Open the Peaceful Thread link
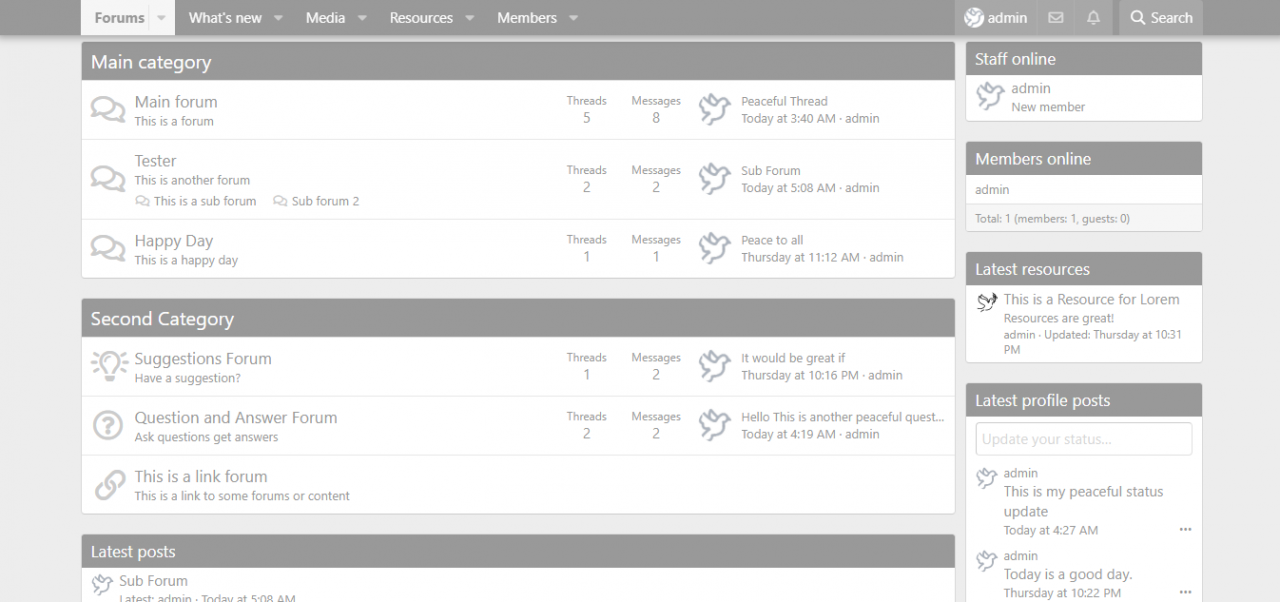This screenshot has height=602, width=1280. 784,101
